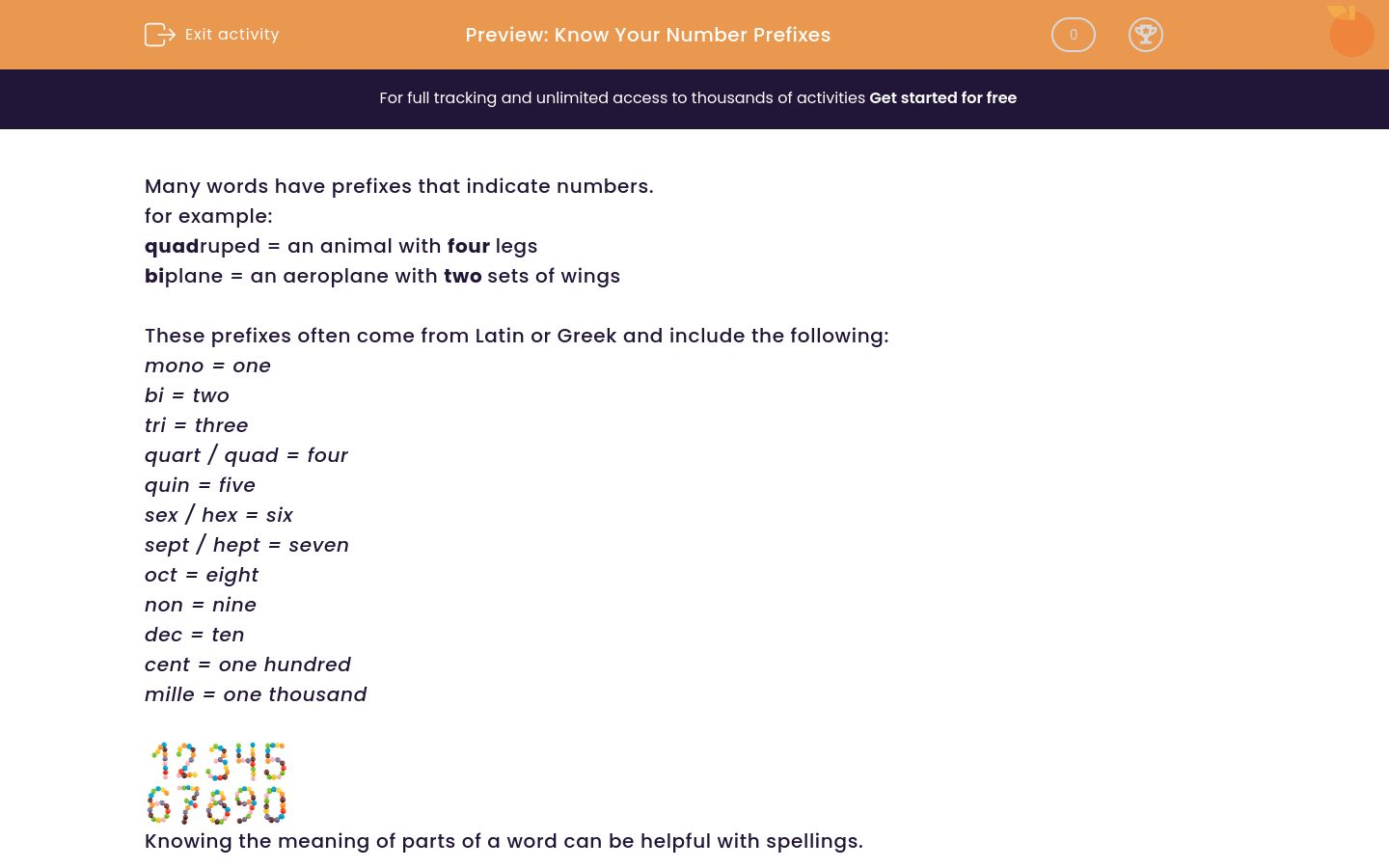Click the bold word two
This screenshot has height=868, width=1389.
point(462,276)
